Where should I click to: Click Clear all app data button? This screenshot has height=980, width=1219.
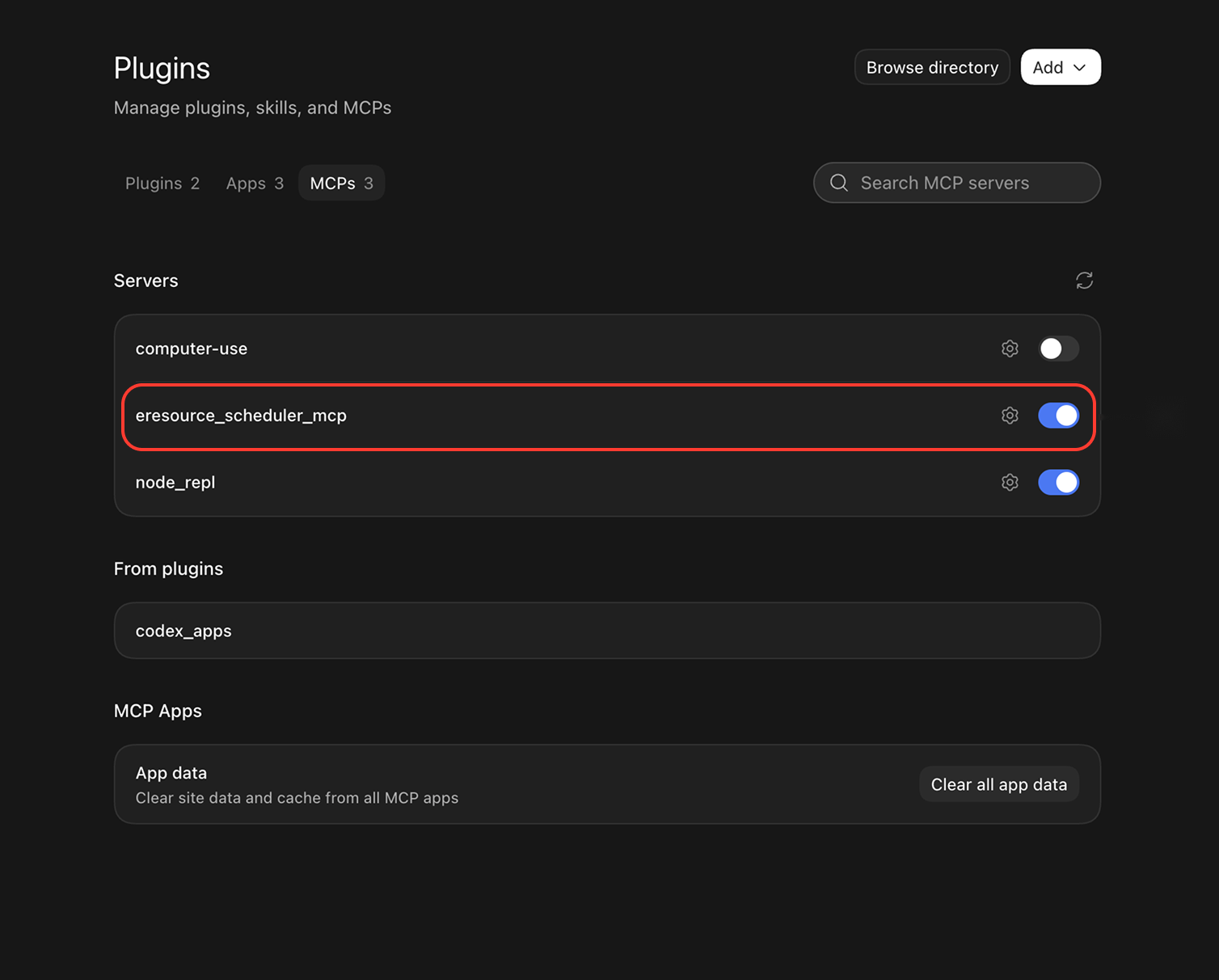pos(999,784)
